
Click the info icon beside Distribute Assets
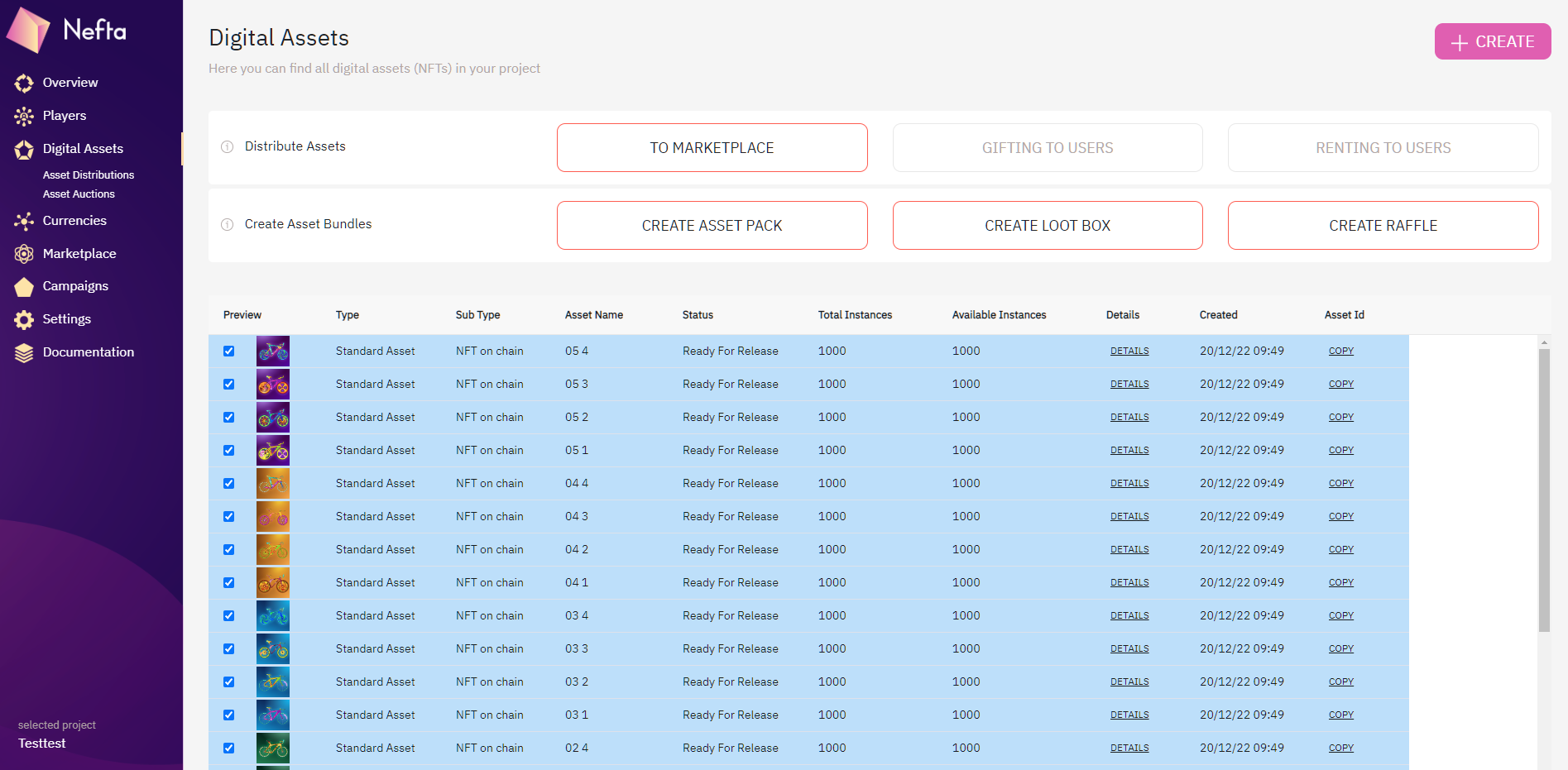(x=227, y=147)
